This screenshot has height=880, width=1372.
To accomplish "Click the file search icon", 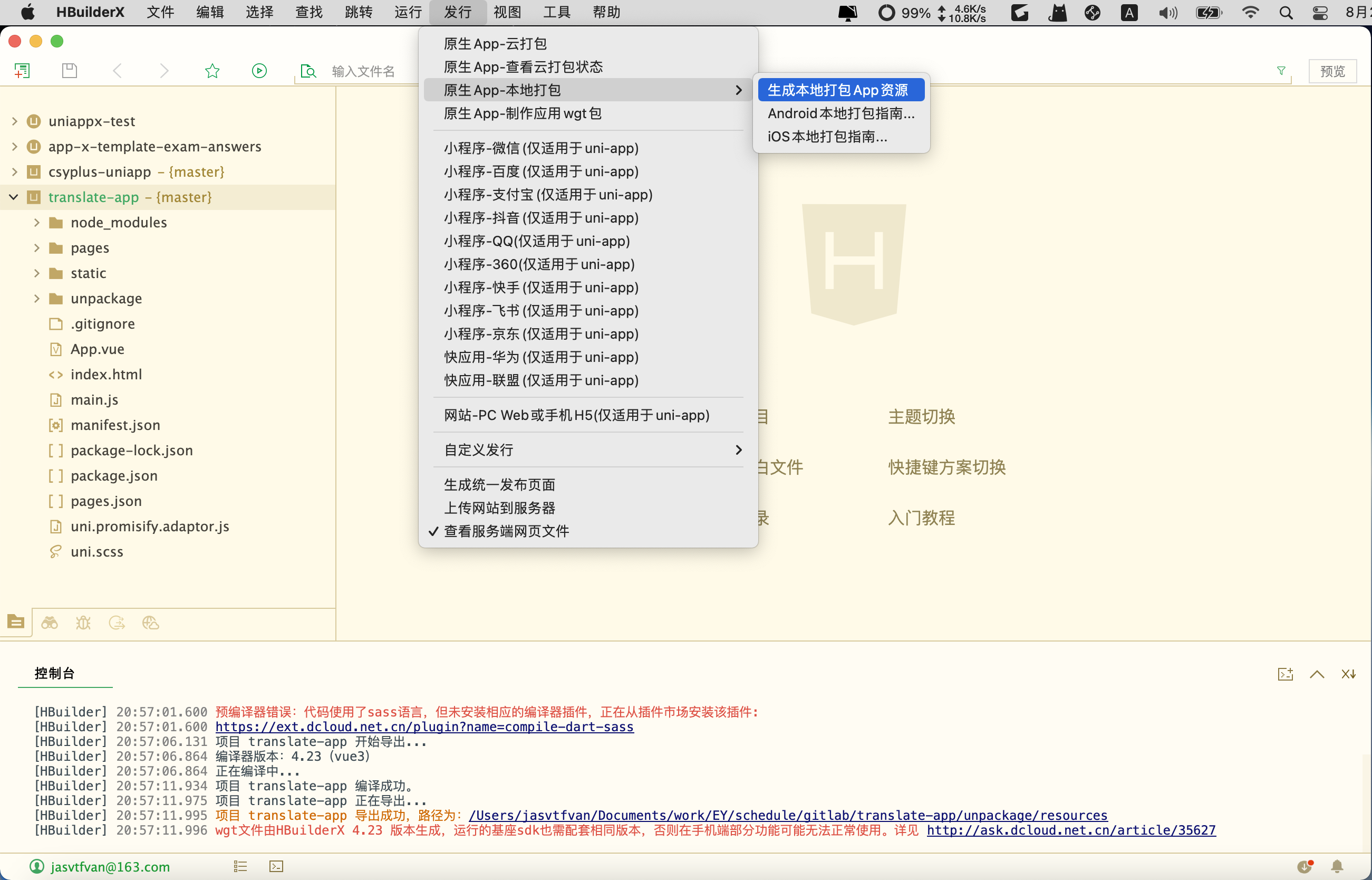I will point(308,71).
